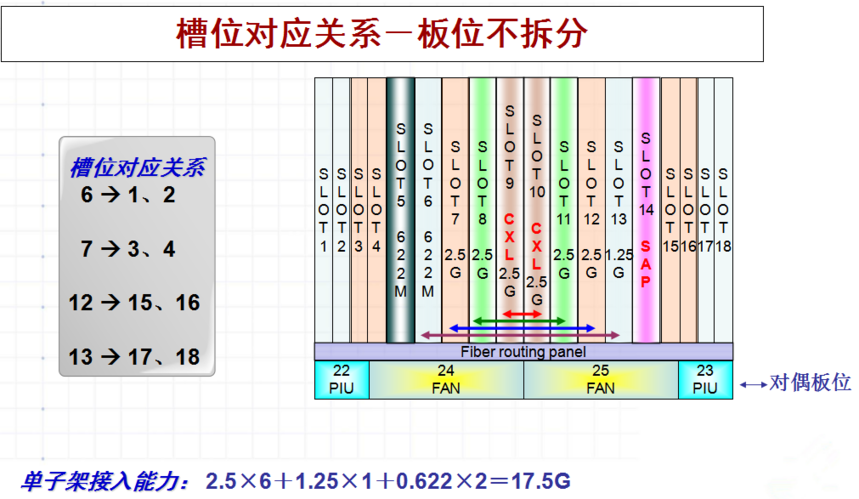Select the SLOT 7 2.5G board
Image resolution: width=859 pixels, height=499 pixels.
[x=455, y=210]
